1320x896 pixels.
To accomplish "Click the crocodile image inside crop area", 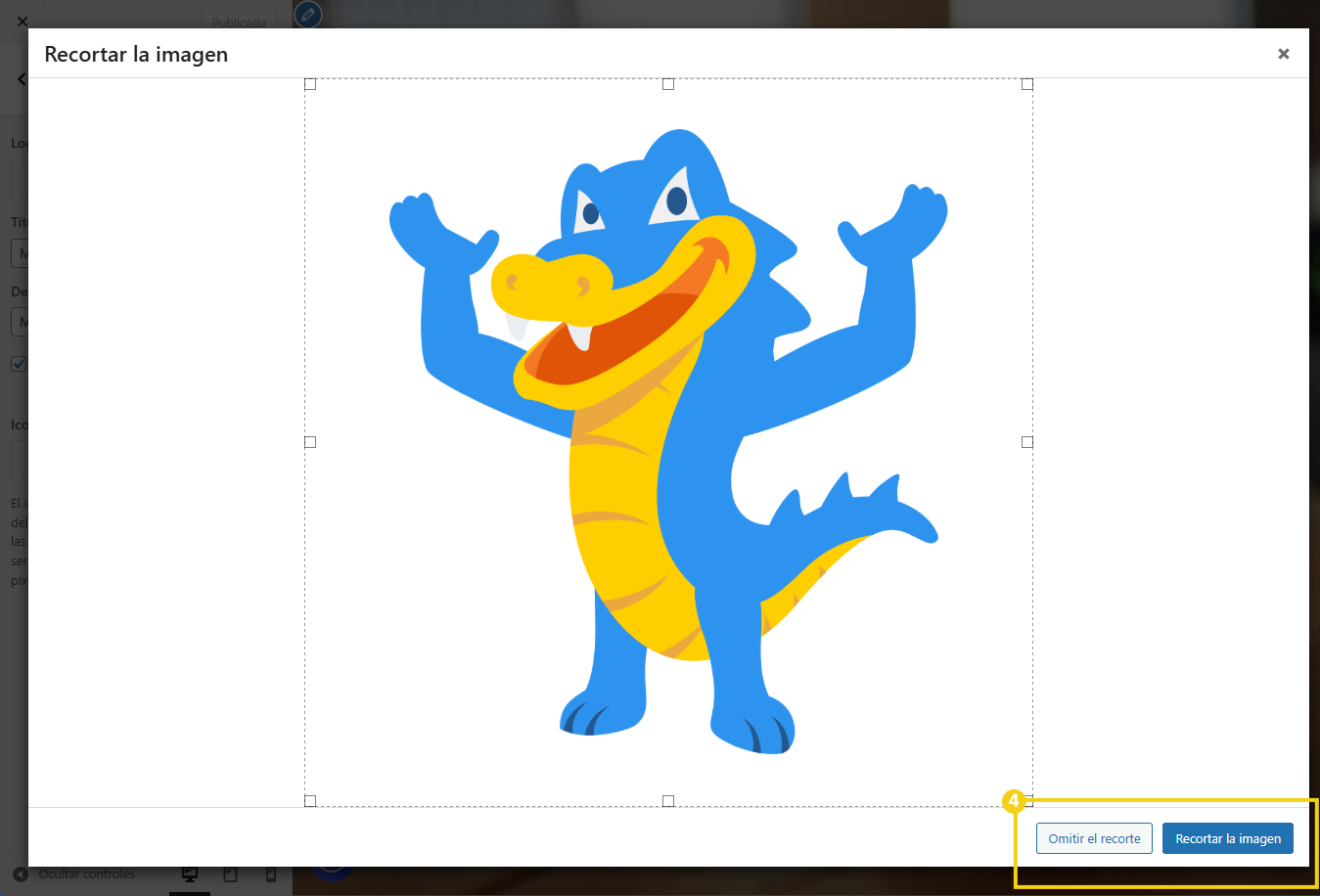I will [x=668, y=442].
